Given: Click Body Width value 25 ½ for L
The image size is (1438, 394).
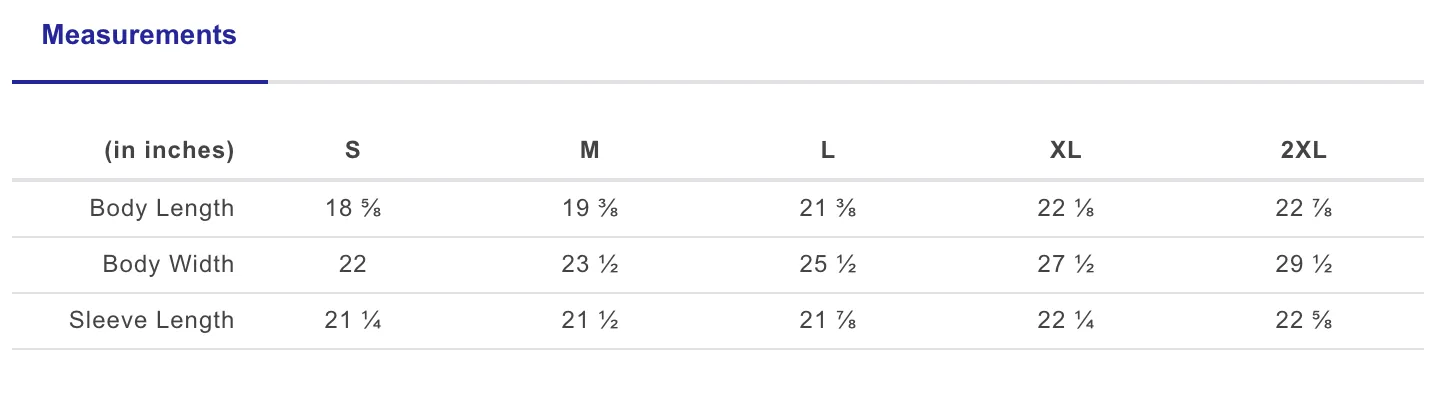Looking at the screenshot, I should coord(828,264).
